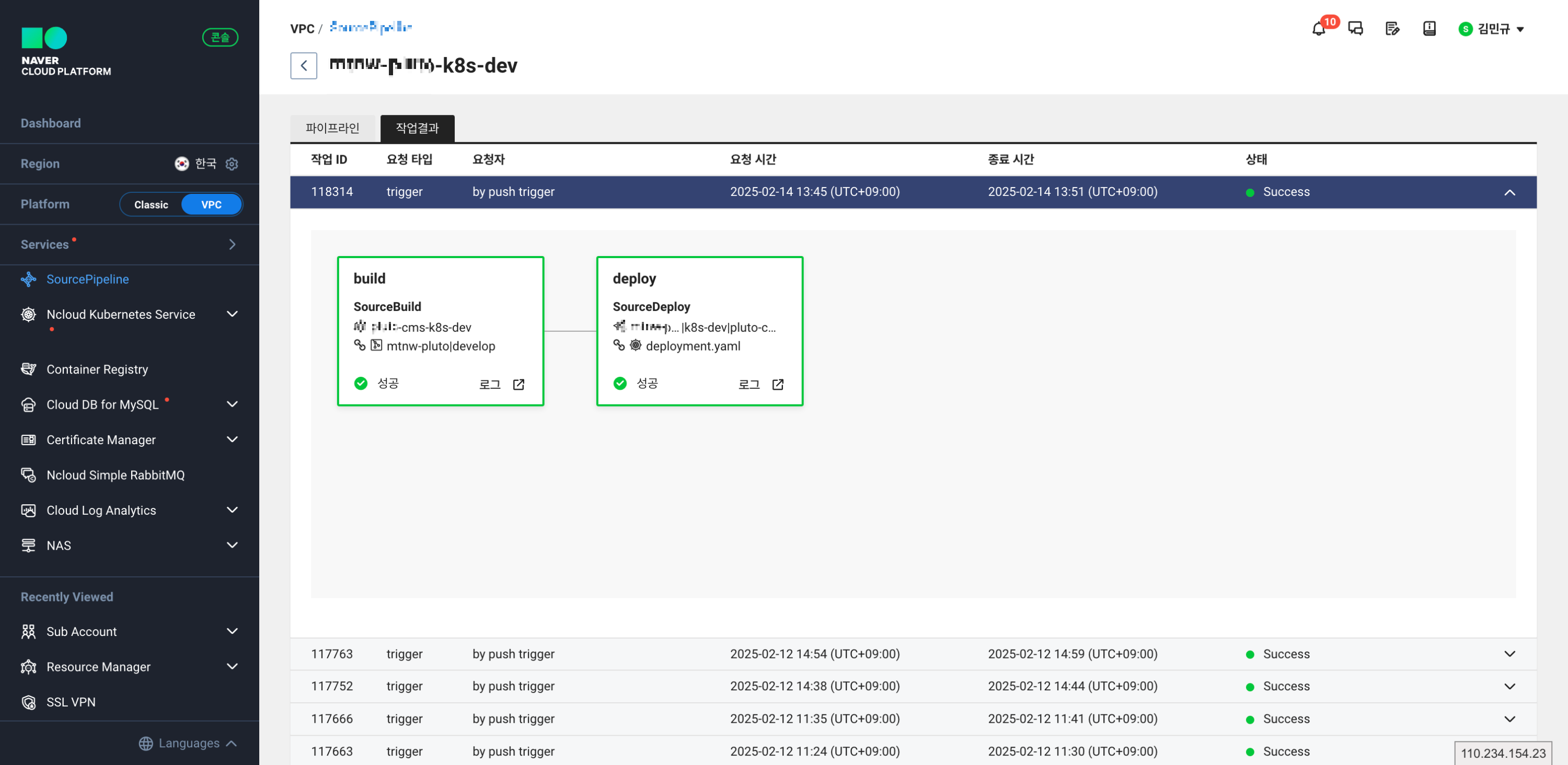
Task: Open the notifications bell icon
Action: (1319, 29)
